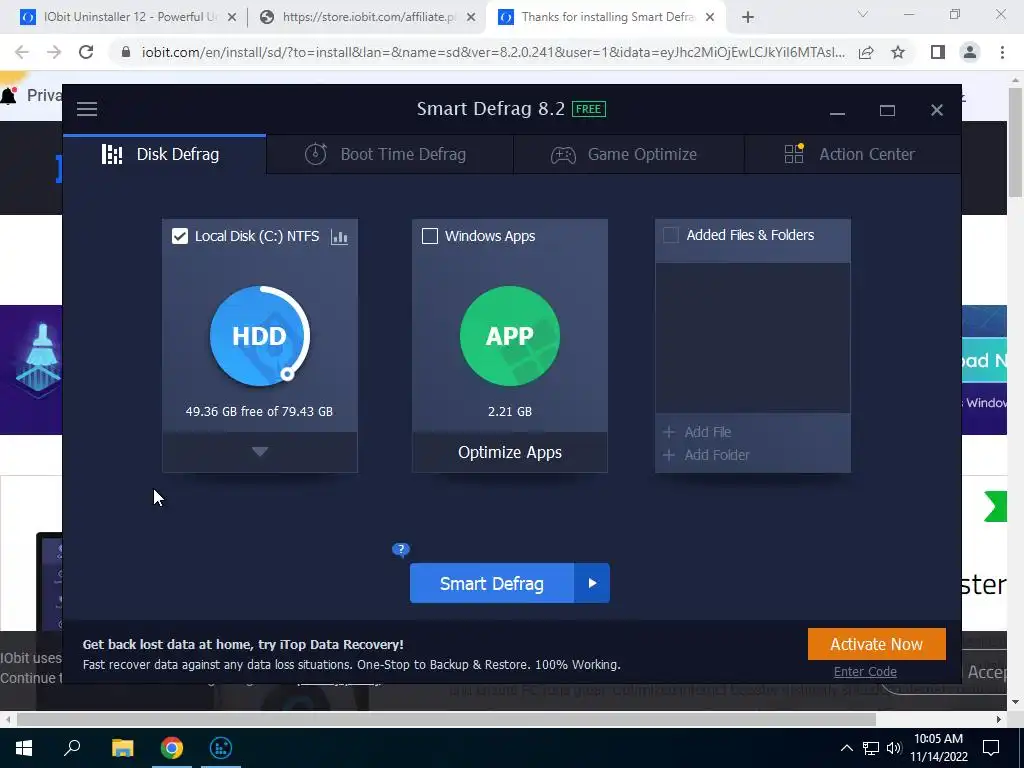
Task: Click the '49.36 GB free of 79.43 GB' text
Action: pos(259,411)
